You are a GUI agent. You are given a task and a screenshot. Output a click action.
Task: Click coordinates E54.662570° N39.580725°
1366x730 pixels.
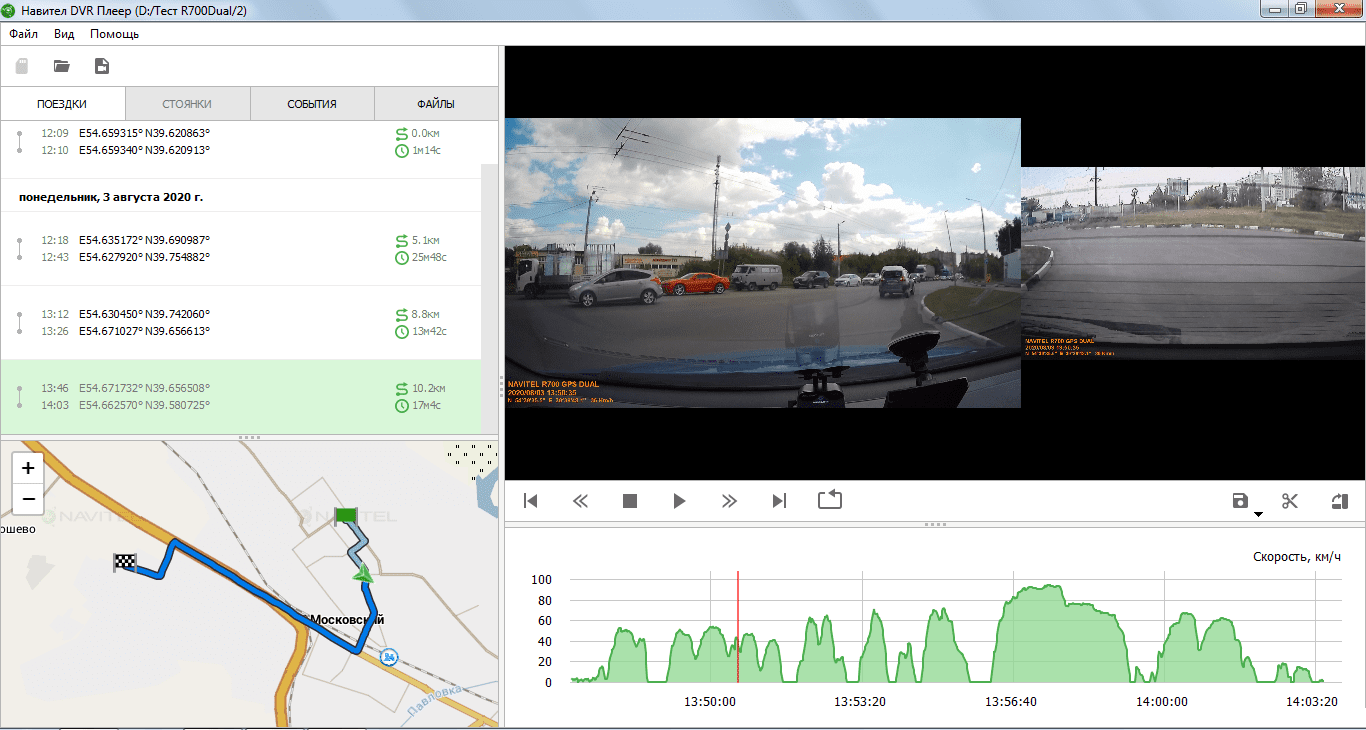[x=145, y=406]
